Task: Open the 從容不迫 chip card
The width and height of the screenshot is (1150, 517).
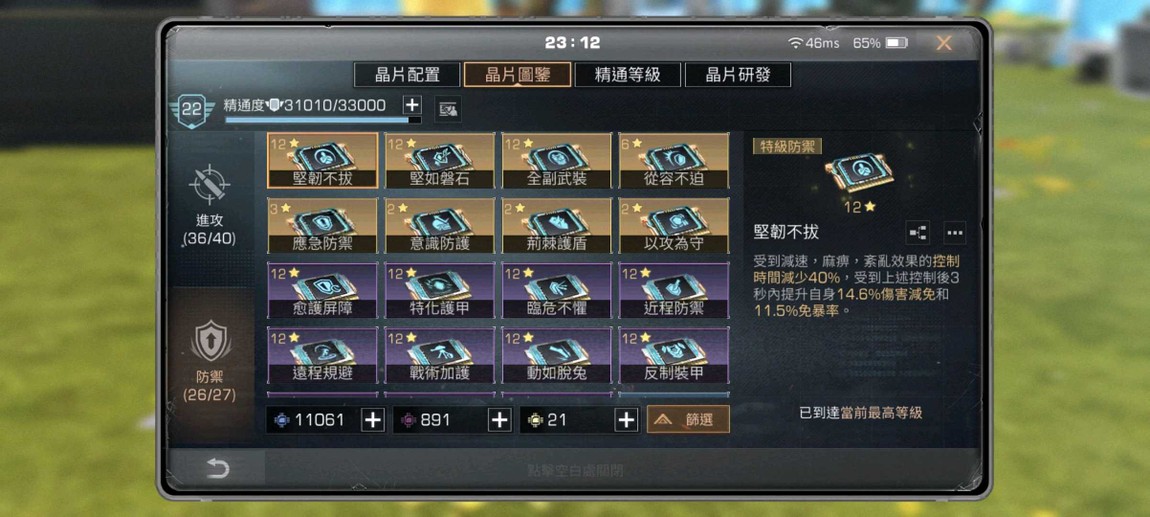Action: [674, 161]
